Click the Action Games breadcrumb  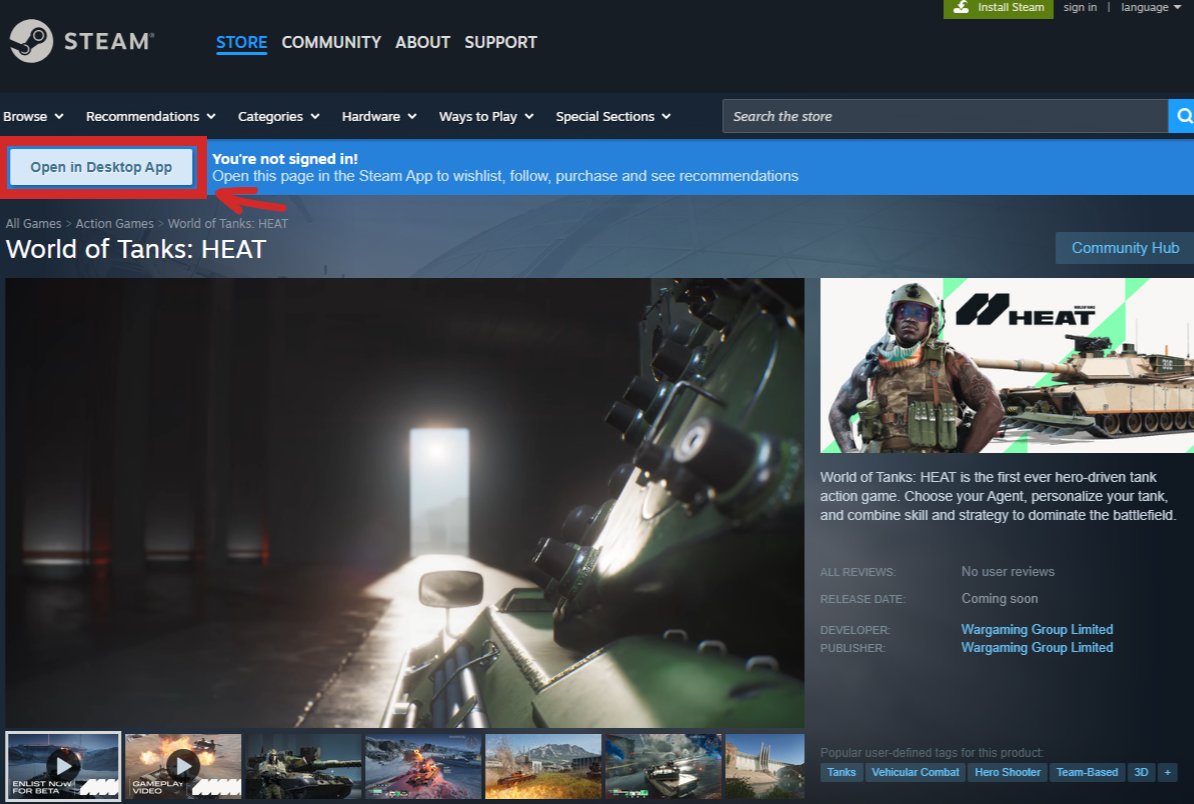[114, 223]
